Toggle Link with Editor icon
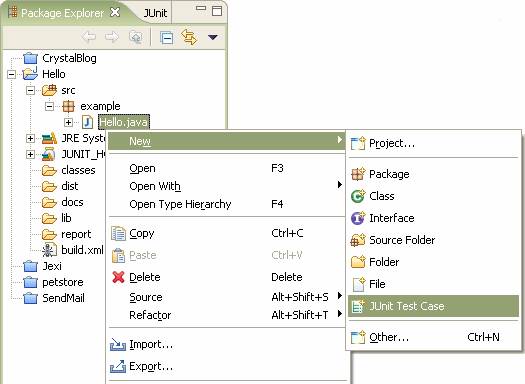 click(189, 37)
